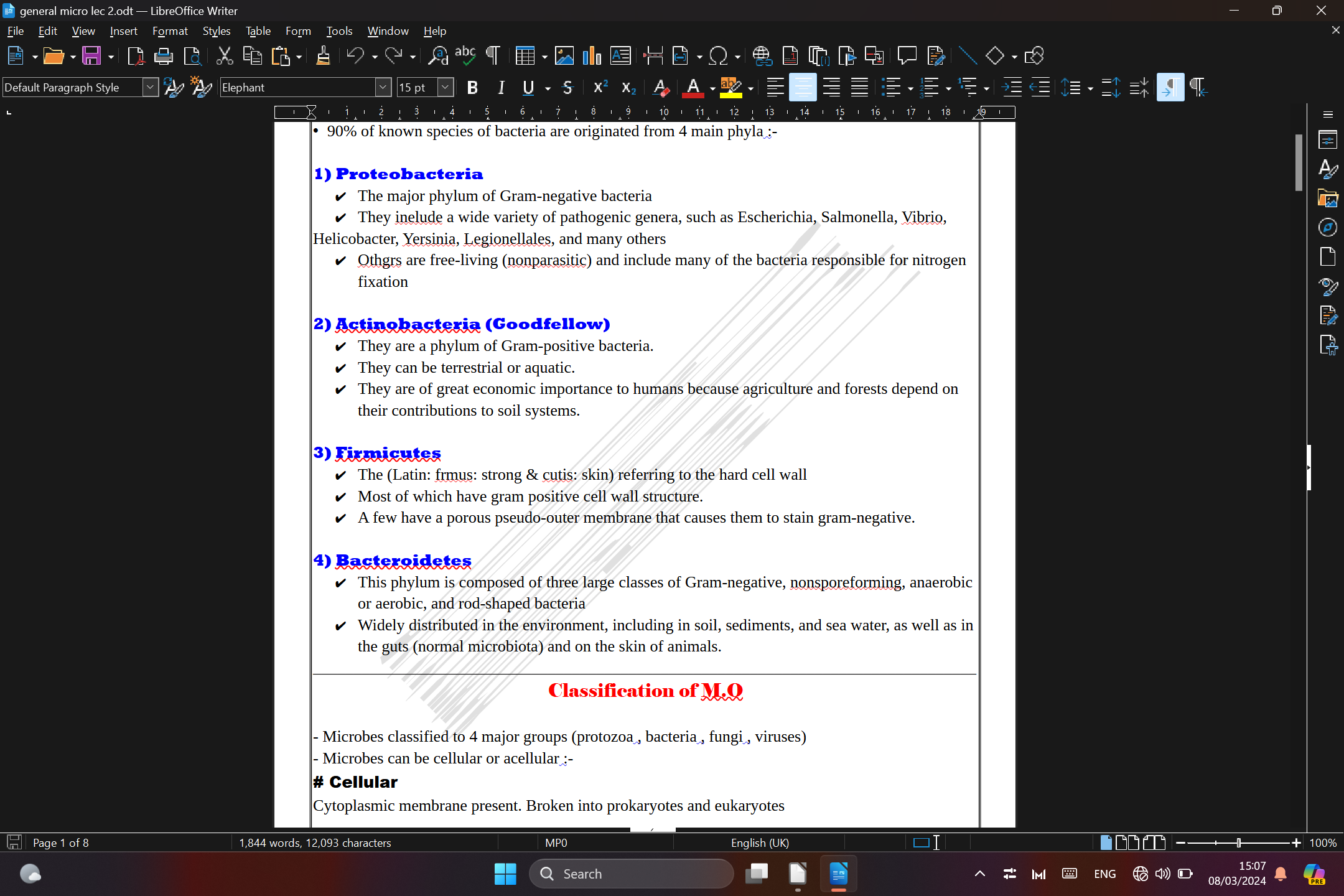The height and width of the screenshot is (896, 1344).
Task: Insert a table
Action: point(525,56)
